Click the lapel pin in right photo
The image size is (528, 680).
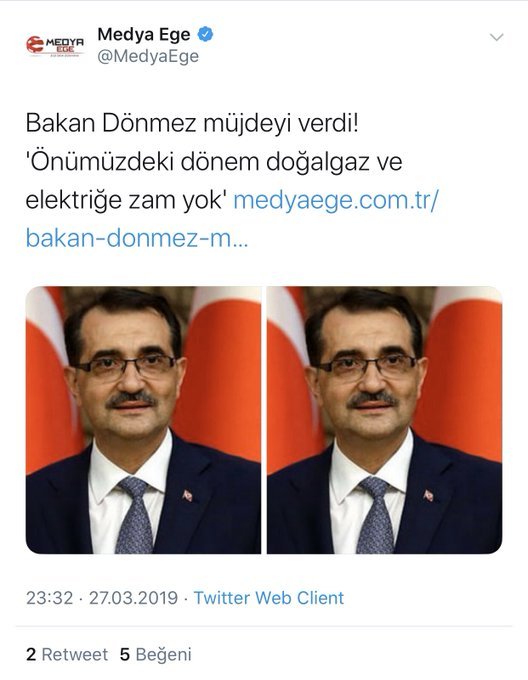point(428,495)
